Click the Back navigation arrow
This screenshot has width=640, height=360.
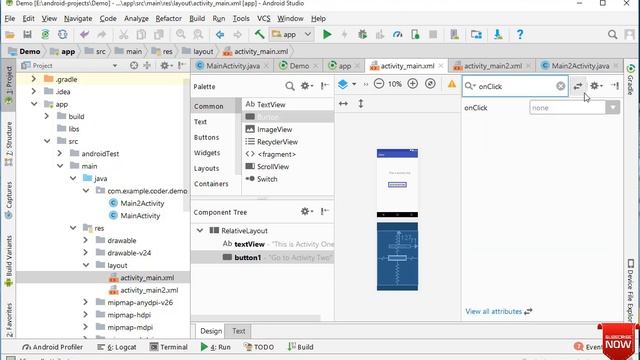[x=220, y=35]
